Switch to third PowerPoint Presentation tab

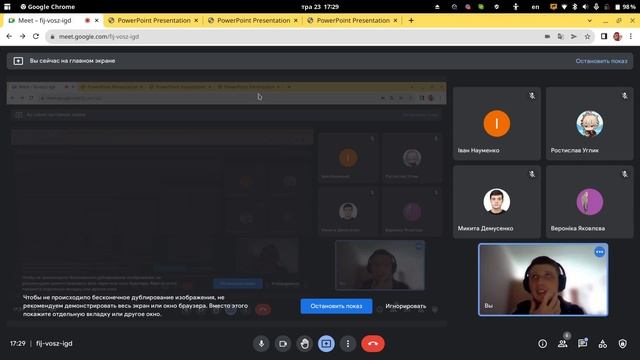353,20
